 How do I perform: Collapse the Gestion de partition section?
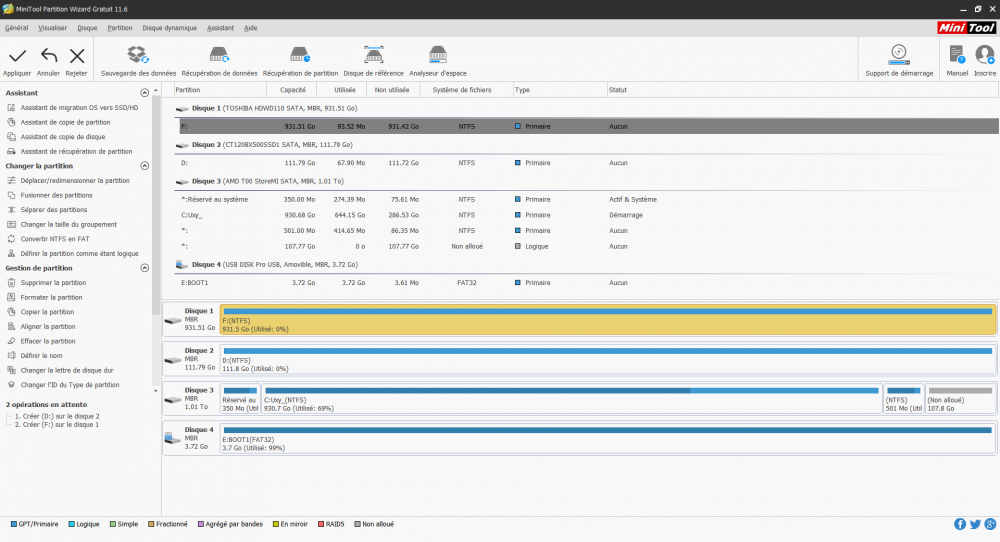(145, 268)
